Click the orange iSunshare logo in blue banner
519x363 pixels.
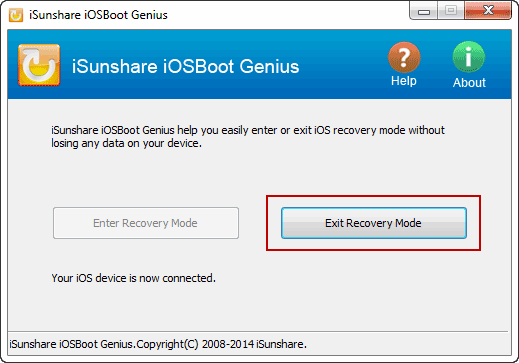pos(39,65)
